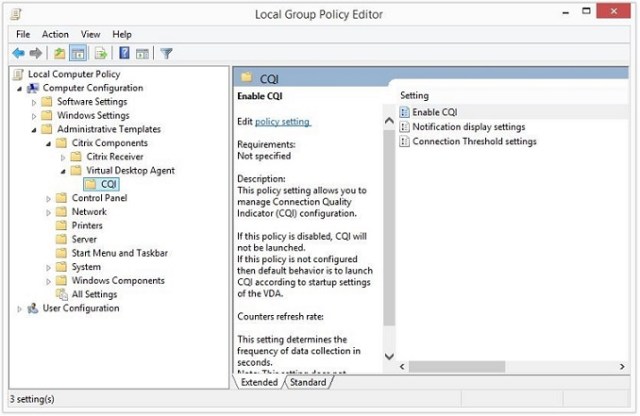Collapse the Citrix Components tree node
Image resolution: width=640 pixels, height=416 pixels.
49,144
